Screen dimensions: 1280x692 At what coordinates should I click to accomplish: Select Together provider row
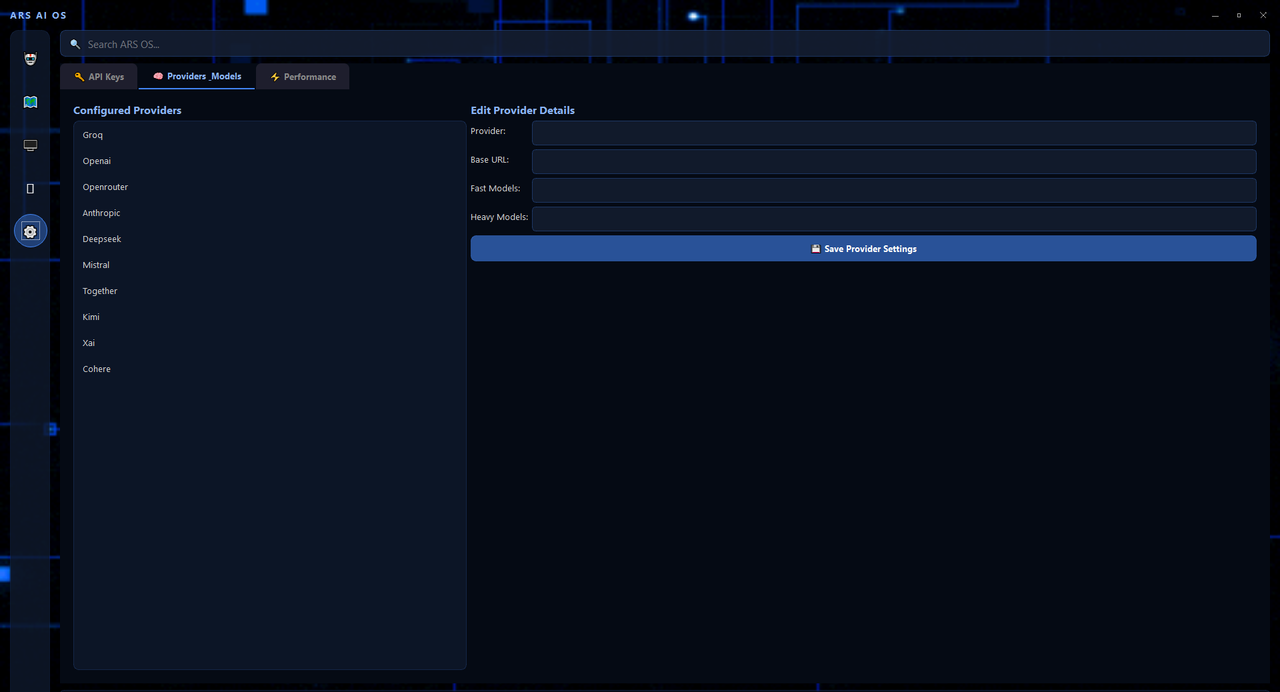click(270, 291)
